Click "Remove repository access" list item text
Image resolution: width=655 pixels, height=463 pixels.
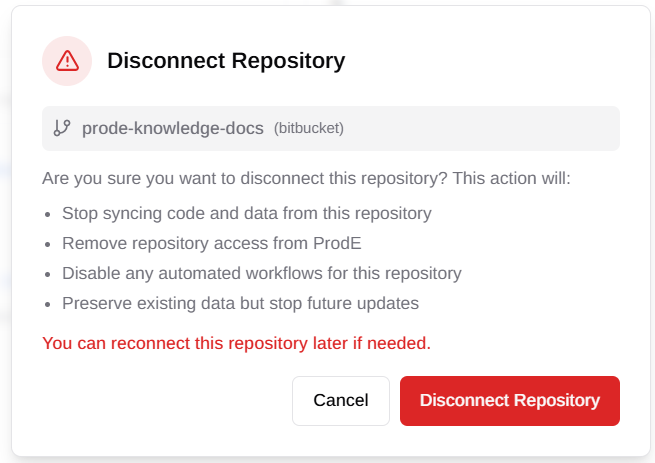[212, 244]
